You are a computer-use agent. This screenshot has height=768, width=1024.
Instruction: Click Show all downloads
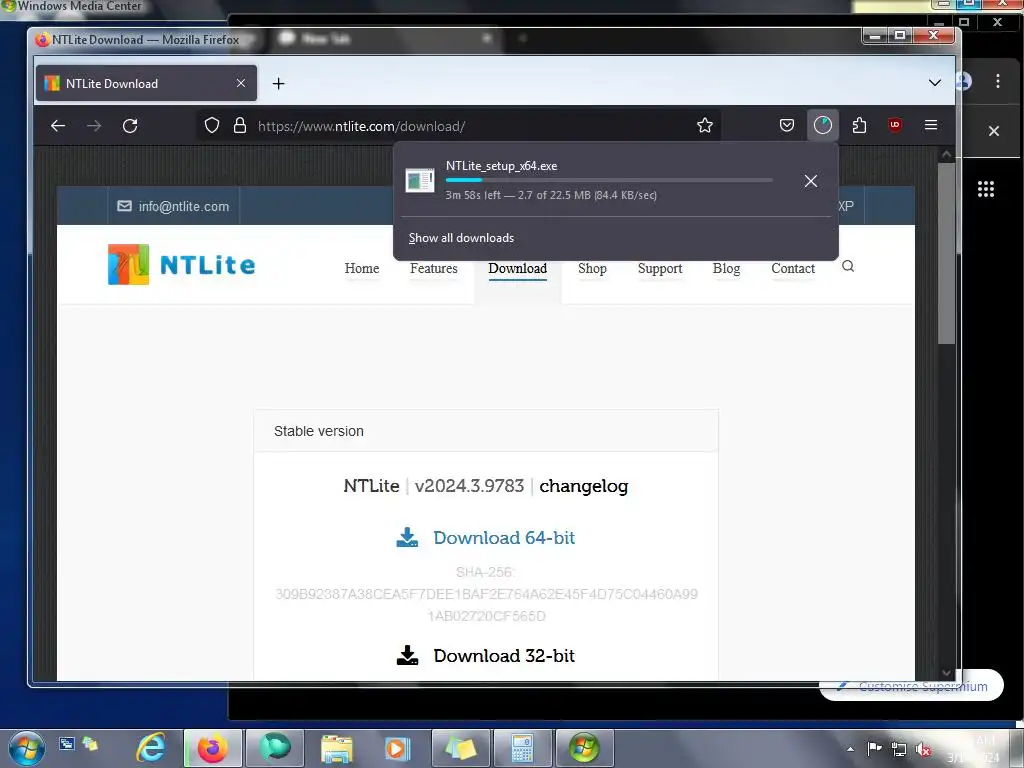click(x=461, y=238)
